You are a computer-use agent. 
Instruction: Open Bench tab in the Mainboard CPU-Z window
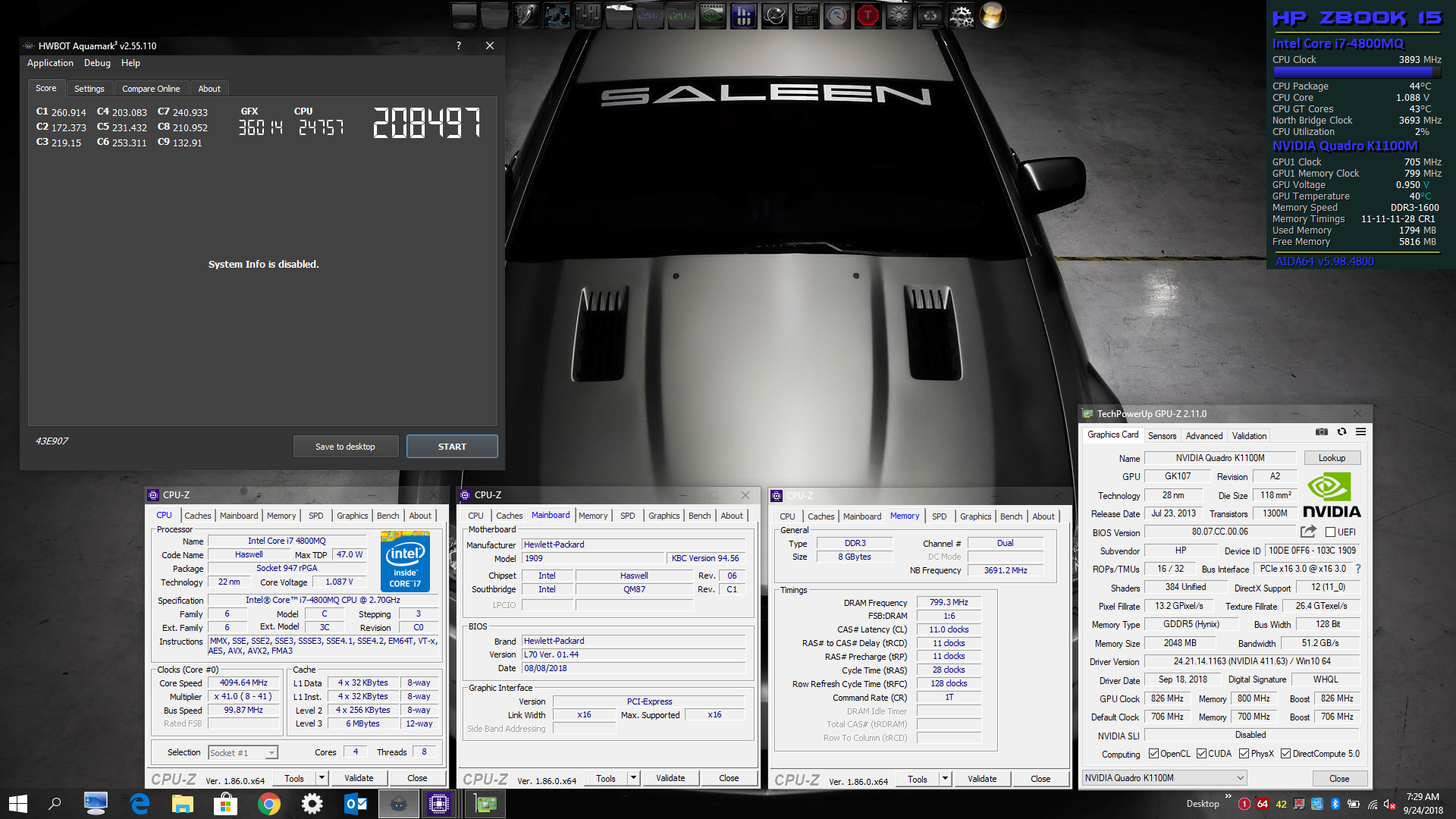pyautogui.click(x=699, y=516)
